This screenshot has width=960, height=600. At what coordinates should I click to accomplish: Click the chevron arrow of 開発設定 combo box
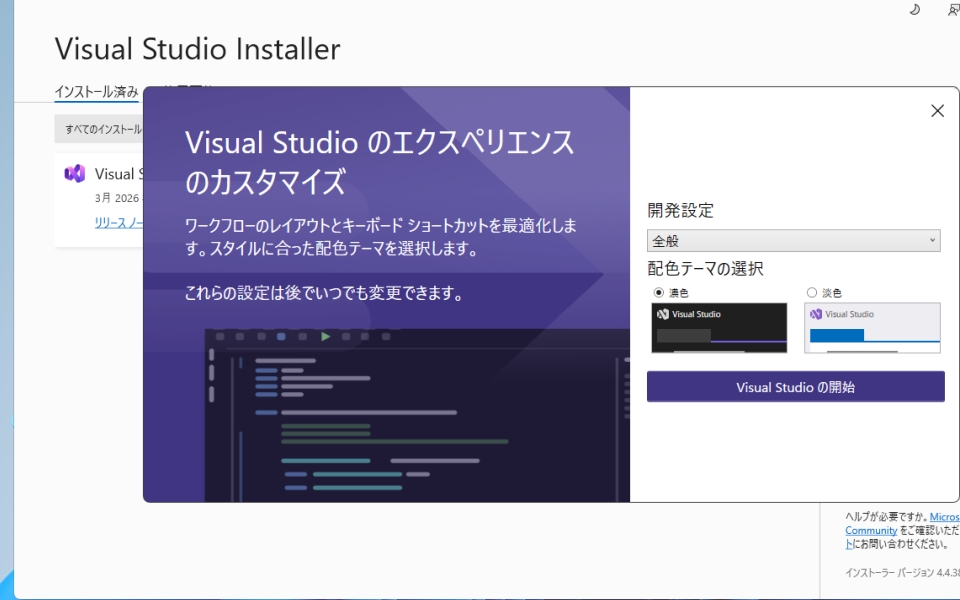[932, 241]
